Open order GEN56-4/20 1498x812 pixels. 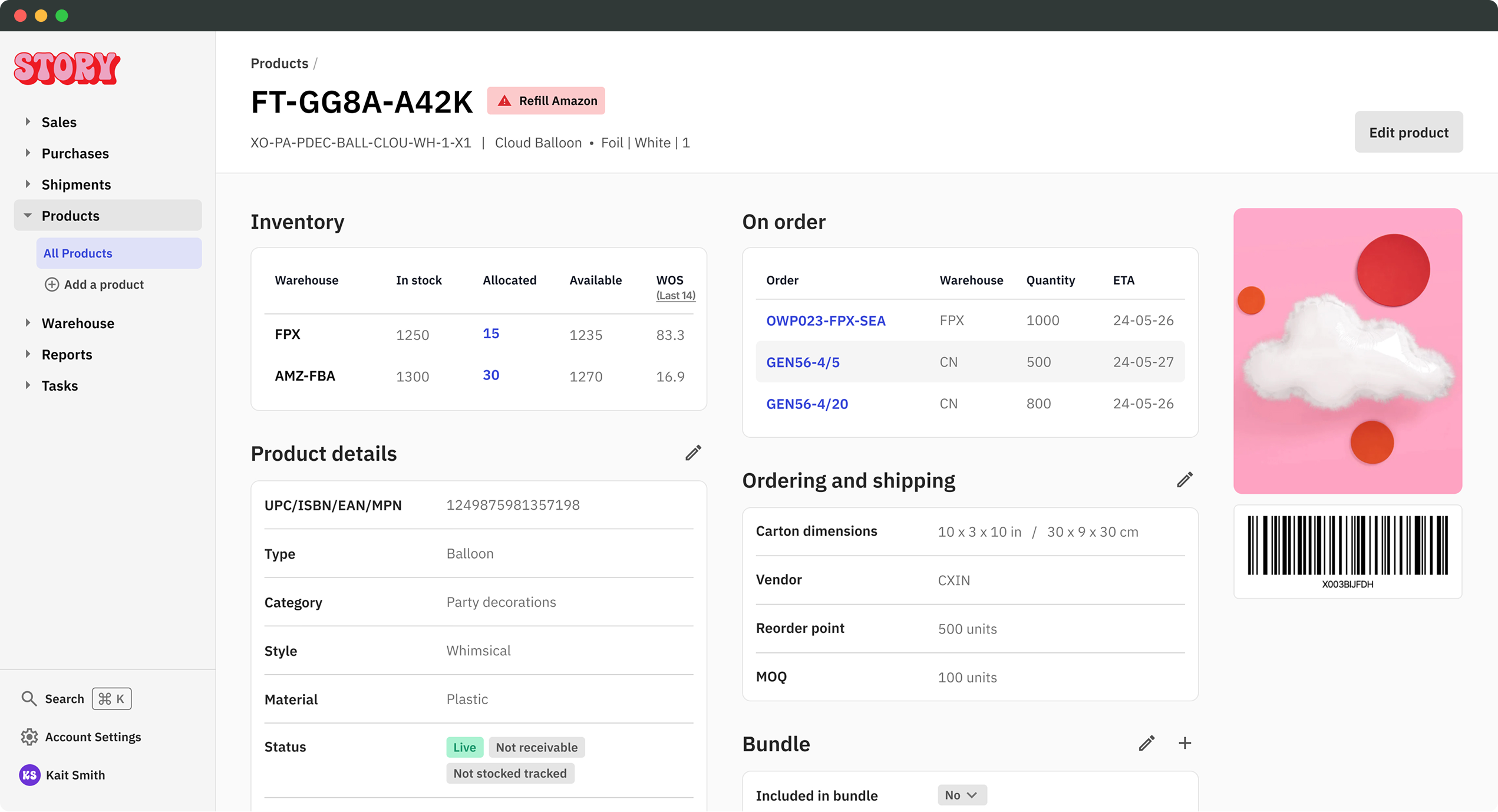click(807, 404)
